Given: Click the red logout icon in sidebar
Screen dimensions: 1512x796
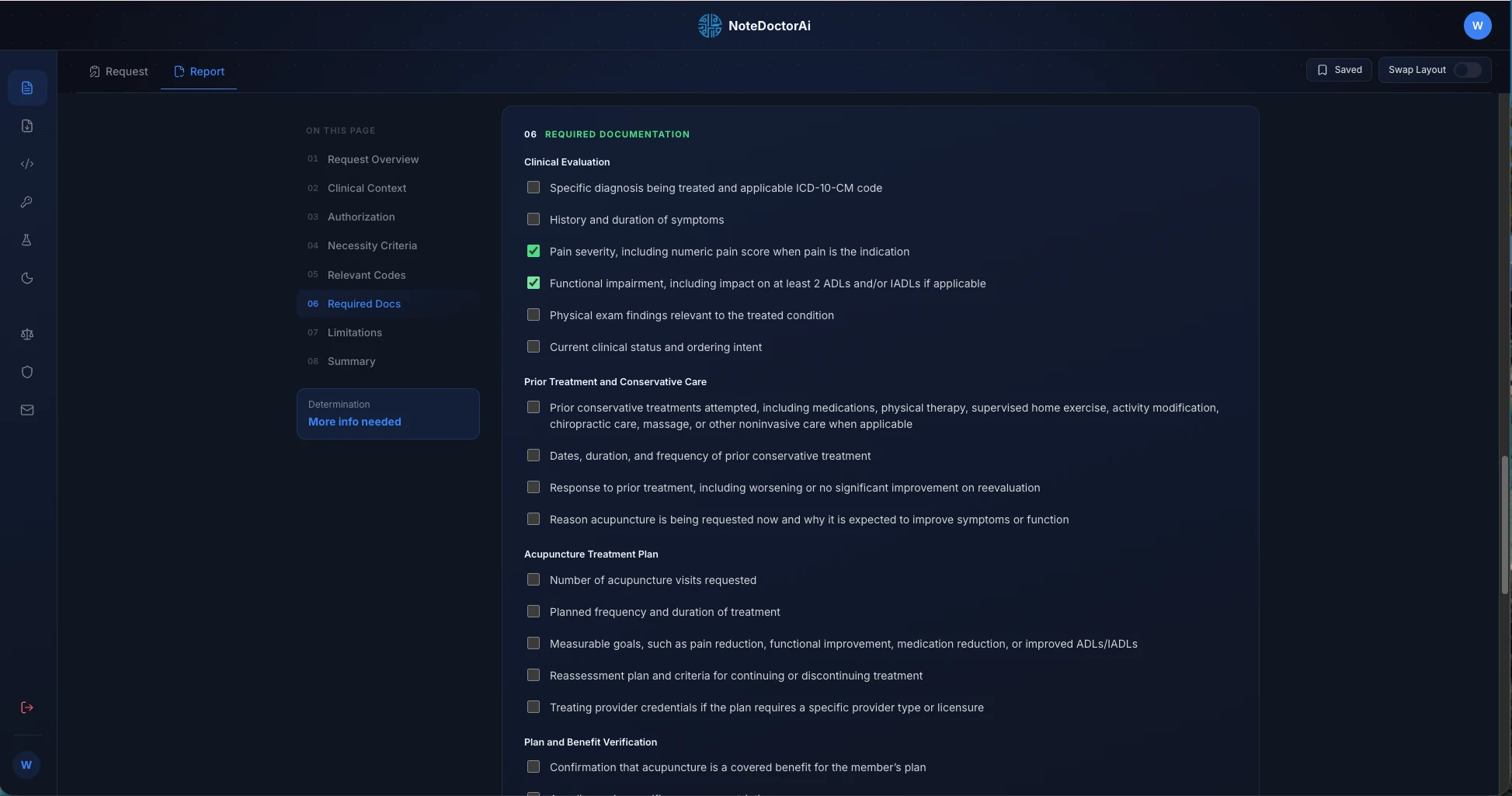Looking at the screenshot, I should (x=27, y=707).
